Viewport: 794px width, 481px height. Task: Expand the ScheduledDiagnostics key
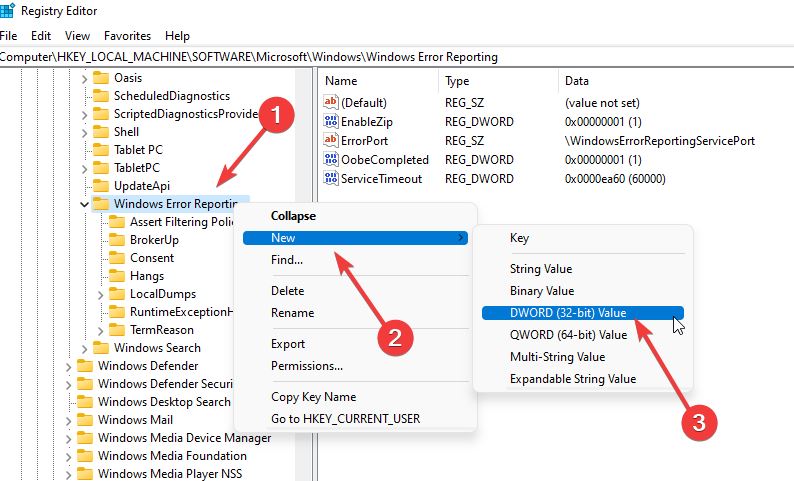(x=83, y=96)
